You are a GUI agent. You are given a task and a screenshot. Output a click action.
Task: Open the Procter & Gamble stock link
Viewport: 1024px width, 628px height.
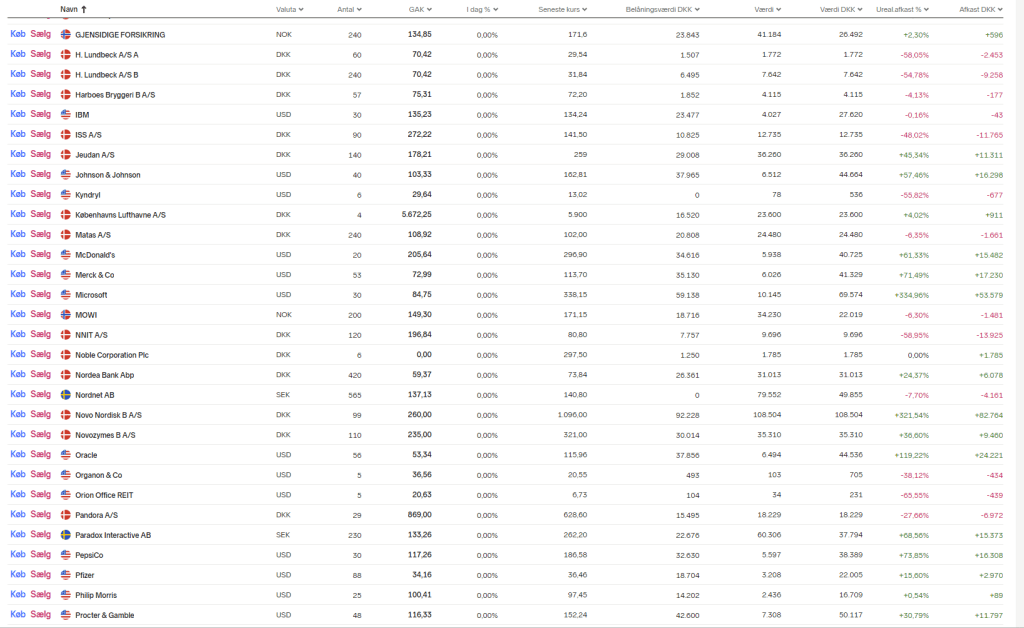click(105, 614)
